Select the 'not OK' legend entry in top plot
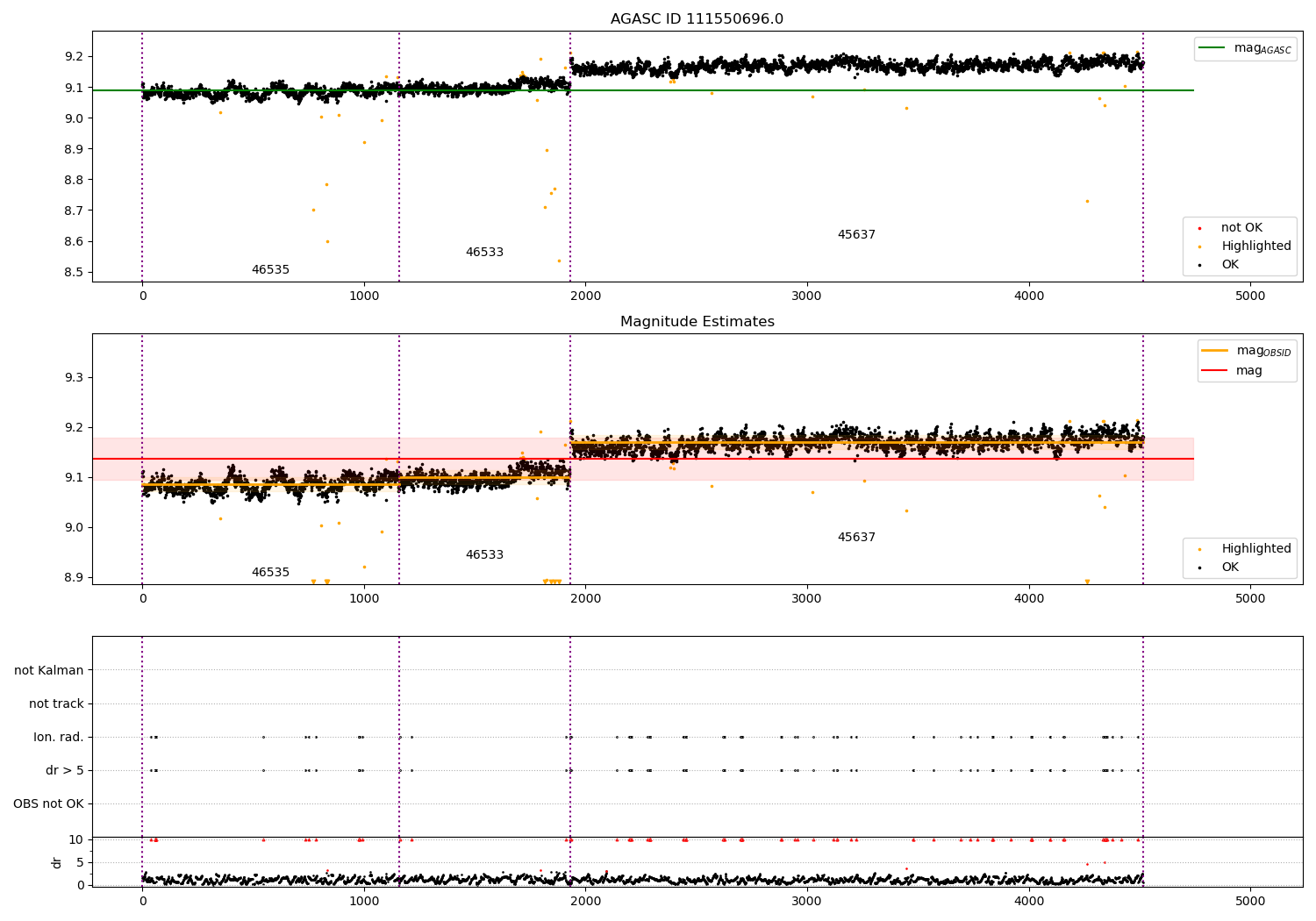 [x=1241, y=228]
